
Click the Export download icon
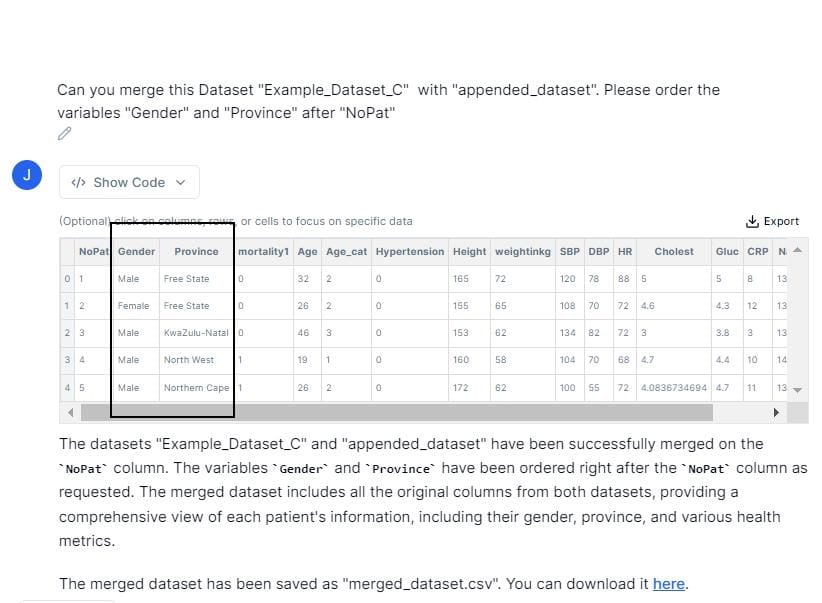click(x=752, y=221)
